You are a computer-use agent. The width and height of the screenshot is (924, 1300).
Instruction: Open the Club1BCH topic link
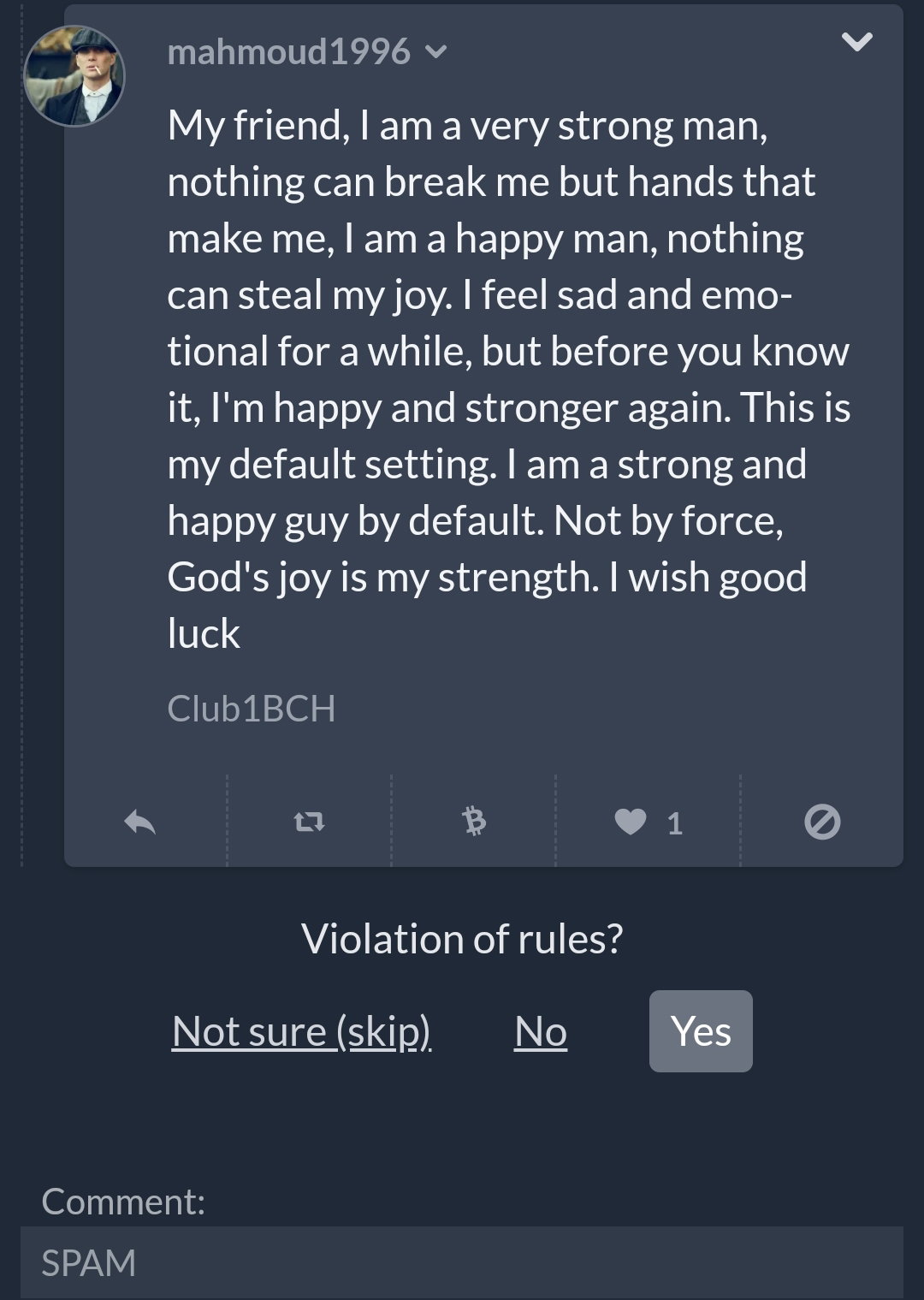[x=252, y=709]
